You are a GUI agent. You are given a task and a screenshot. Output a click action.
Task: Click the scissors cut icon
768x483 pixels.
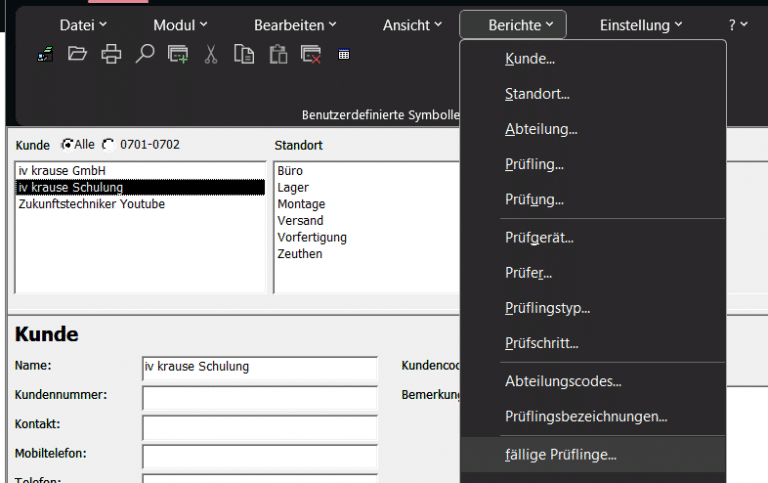tap(211, 54)
